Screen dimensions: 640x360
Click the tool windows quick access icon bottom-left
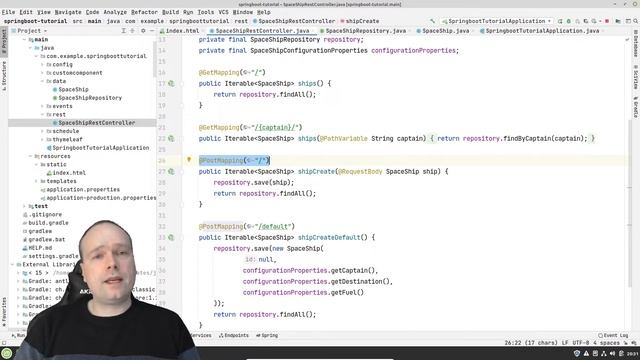[4, 343]
